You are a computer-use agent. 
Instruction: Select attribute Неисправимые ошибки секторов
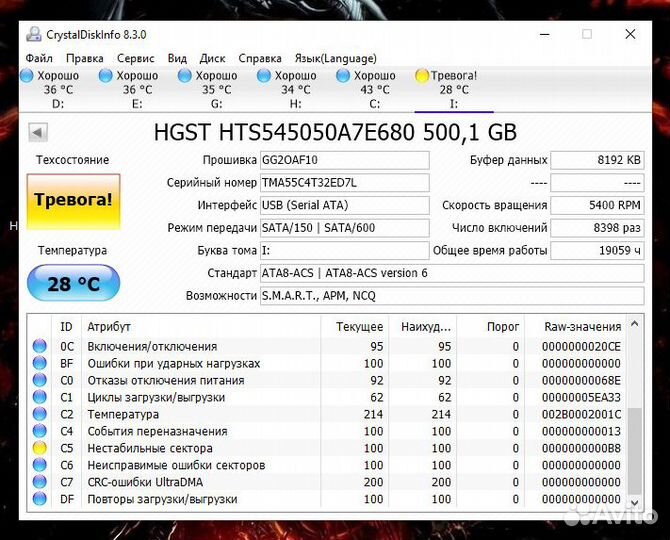click(176, 465)
